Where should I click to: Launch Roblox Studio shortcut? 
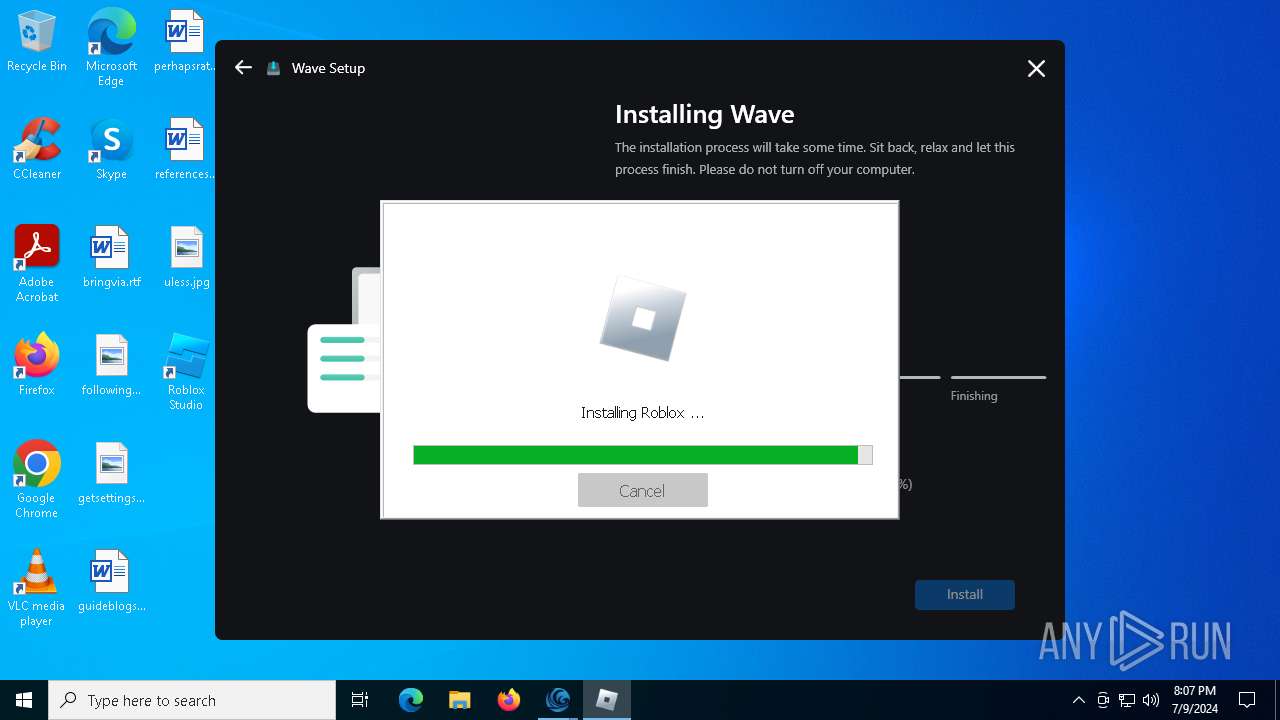click(x=185, y=372)
